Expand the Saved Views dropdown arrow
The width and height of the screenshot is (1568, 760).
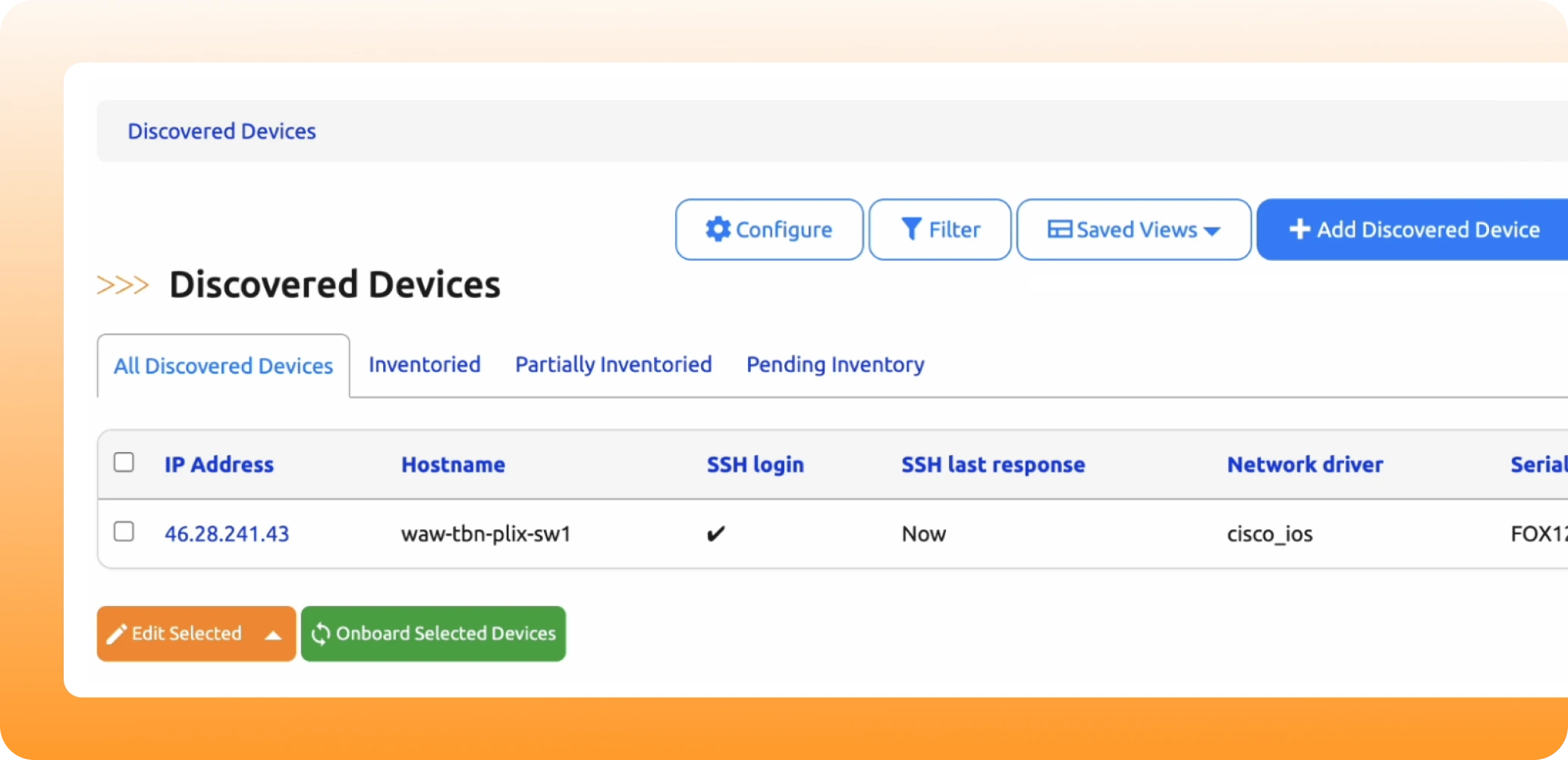[1212, 231]
